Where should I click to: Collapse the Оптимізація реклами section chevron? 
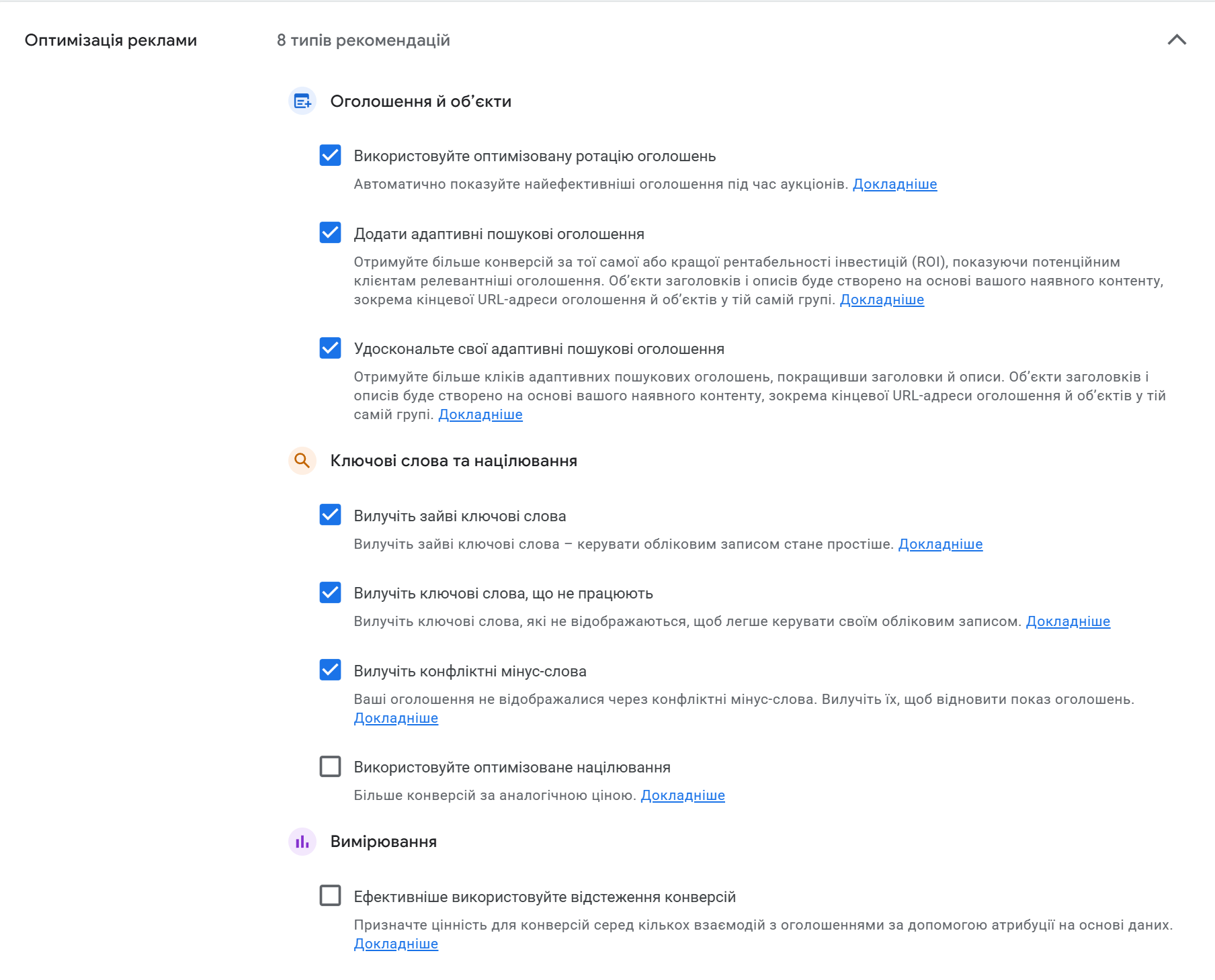(1177, 40)
